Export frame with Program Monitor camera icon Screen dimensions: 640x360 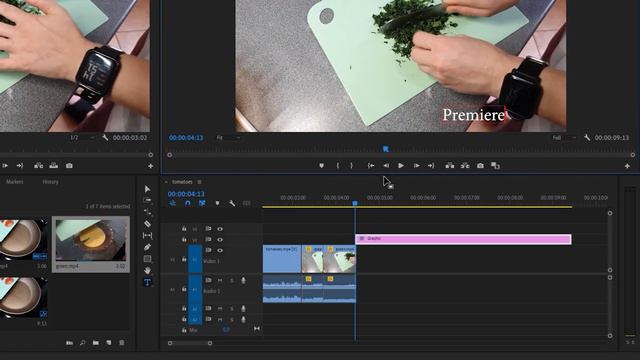480,166
